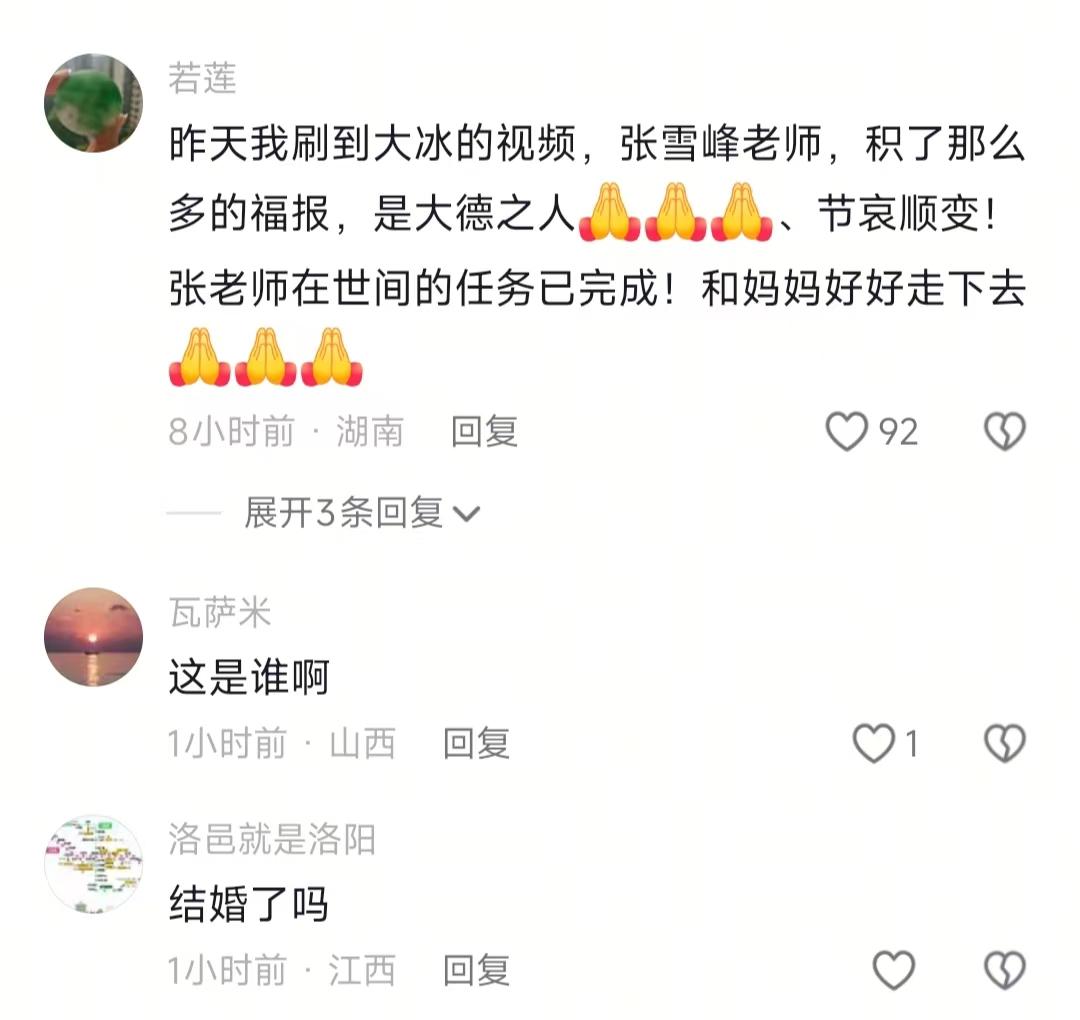Open the username 瓦萨米

pos(220,612)
